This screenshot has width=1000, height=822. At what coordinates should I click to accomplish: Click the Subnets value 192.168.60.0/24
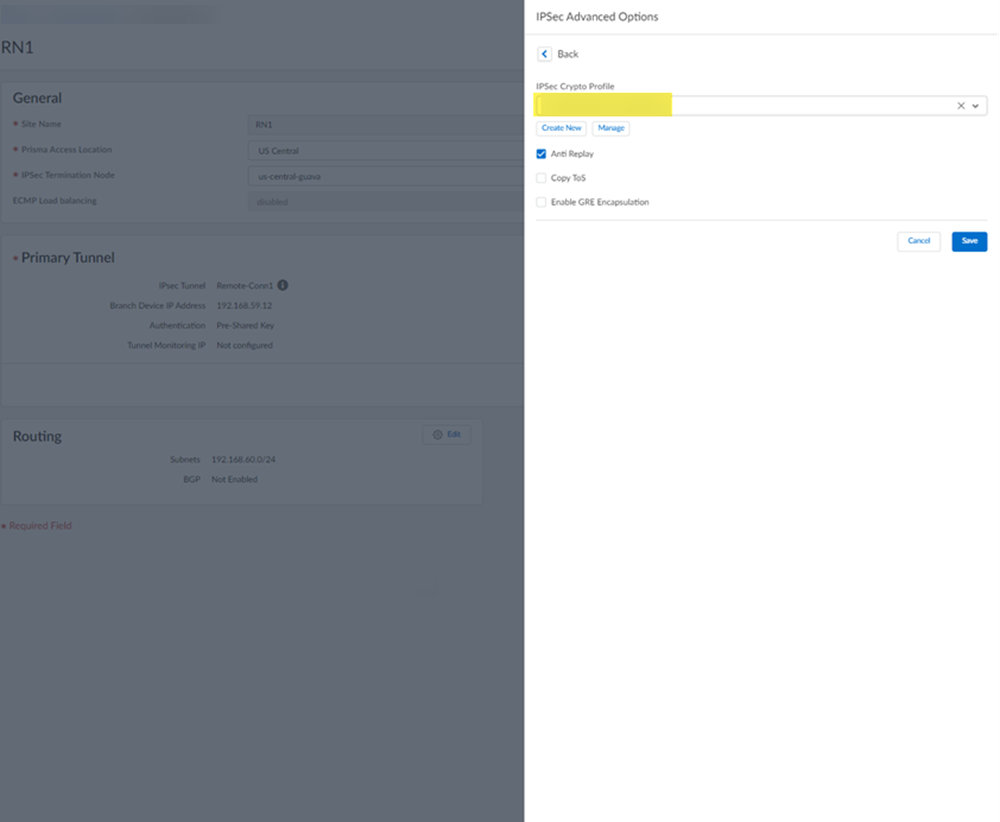click(244, 459)
